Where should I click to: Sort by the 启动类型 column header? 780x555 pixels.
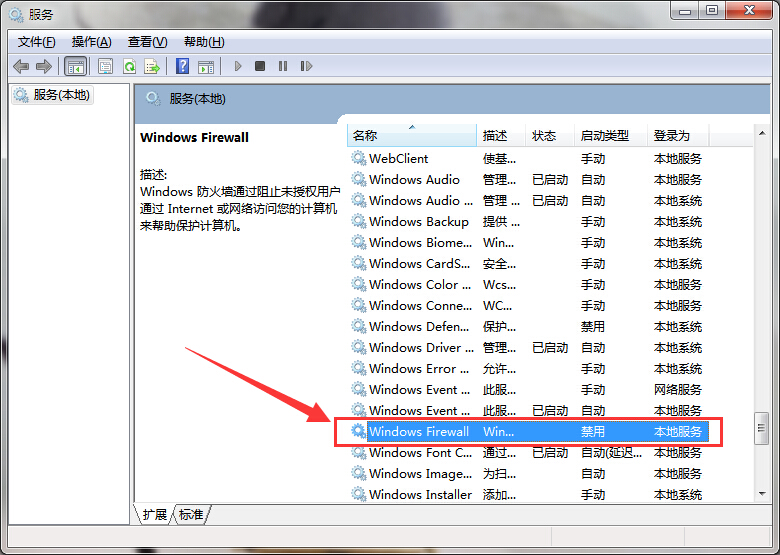coord(605,135)
